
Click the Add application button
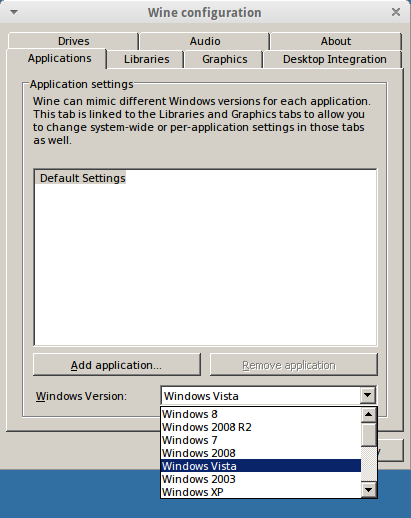pos(117,365)
